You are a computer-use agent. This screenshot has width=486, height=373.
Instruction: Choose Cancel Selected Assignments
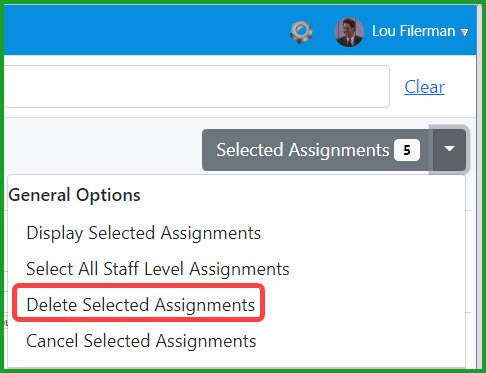pyautogui.click(x=141, y=341)
